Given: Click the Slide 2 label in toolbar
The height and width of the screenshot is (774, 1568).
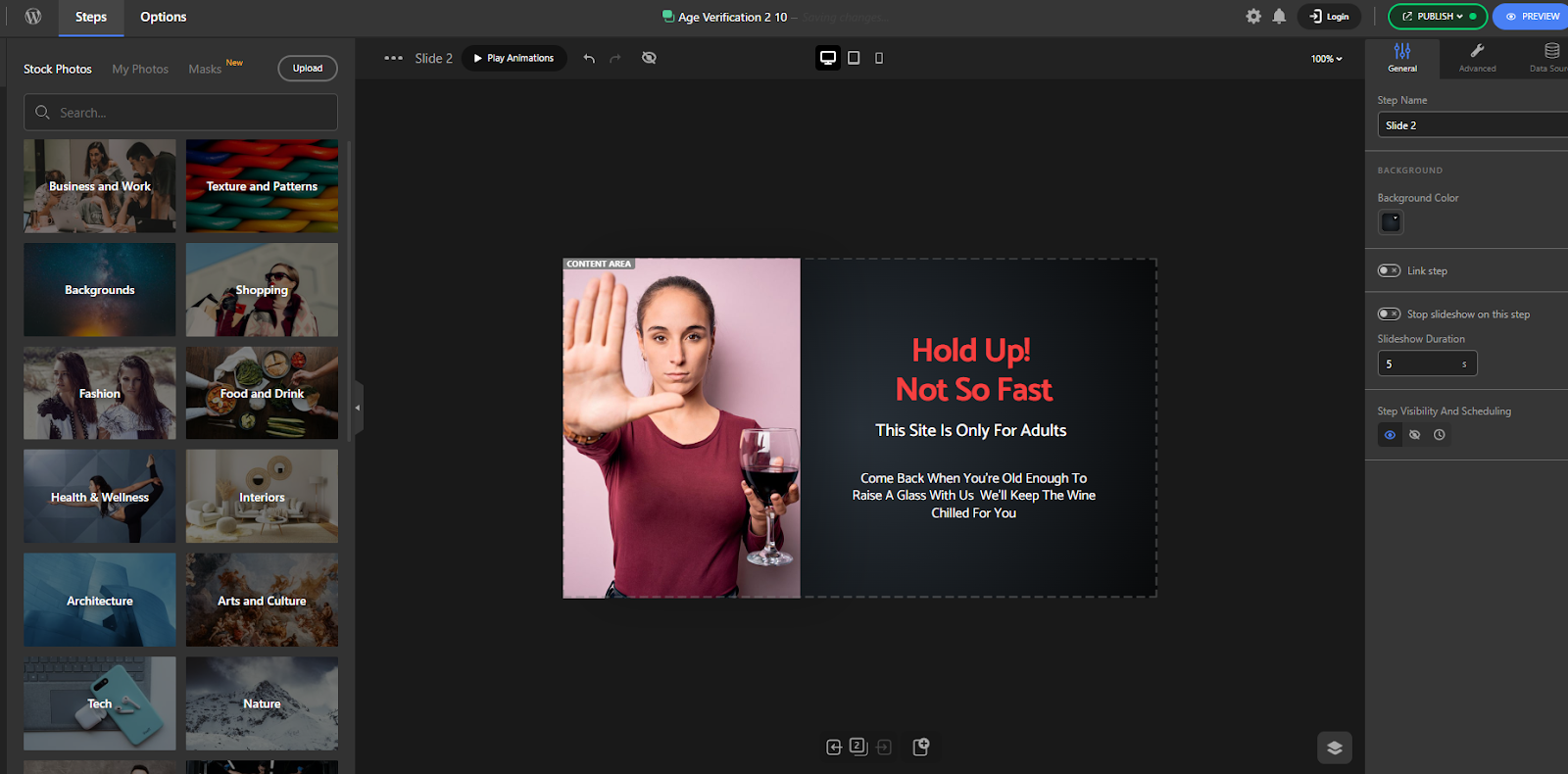Looking at the screenshot, I should pyautogui.click(x=433, y=59).
